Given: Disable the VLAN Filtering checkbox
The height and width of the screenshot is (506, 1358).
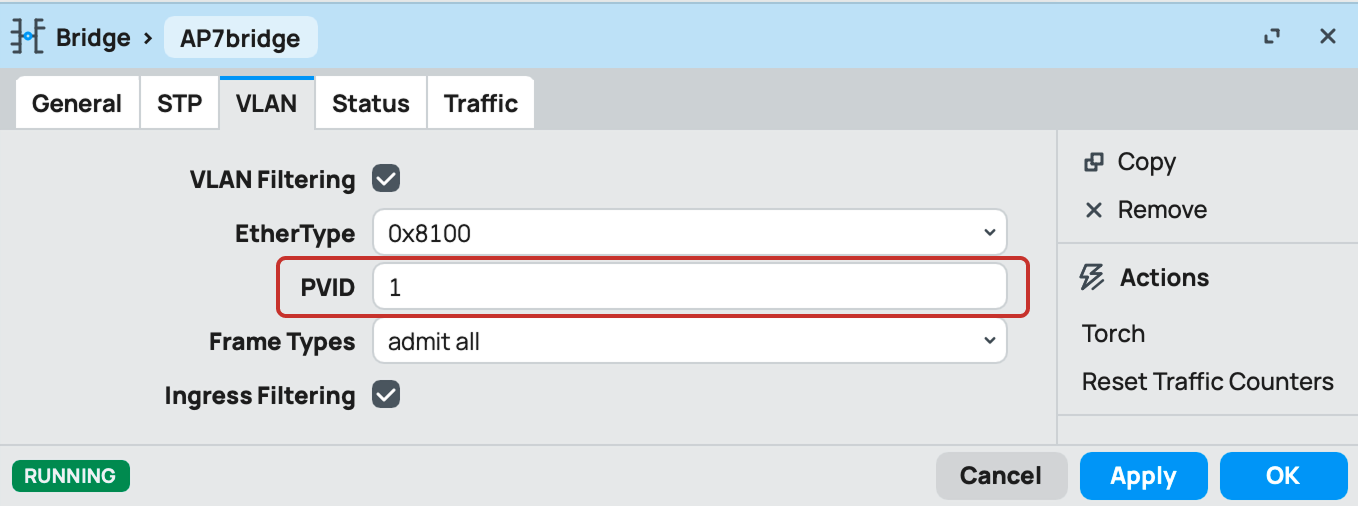Looking at the screenshot, I should (x=386, y=180).
